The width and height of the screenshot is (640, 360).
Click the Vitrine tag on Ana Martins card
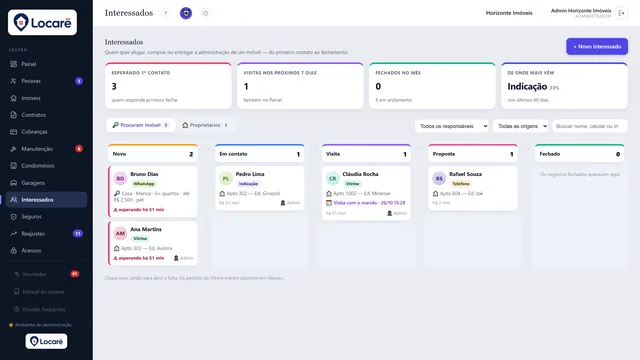tap(140, 238)
